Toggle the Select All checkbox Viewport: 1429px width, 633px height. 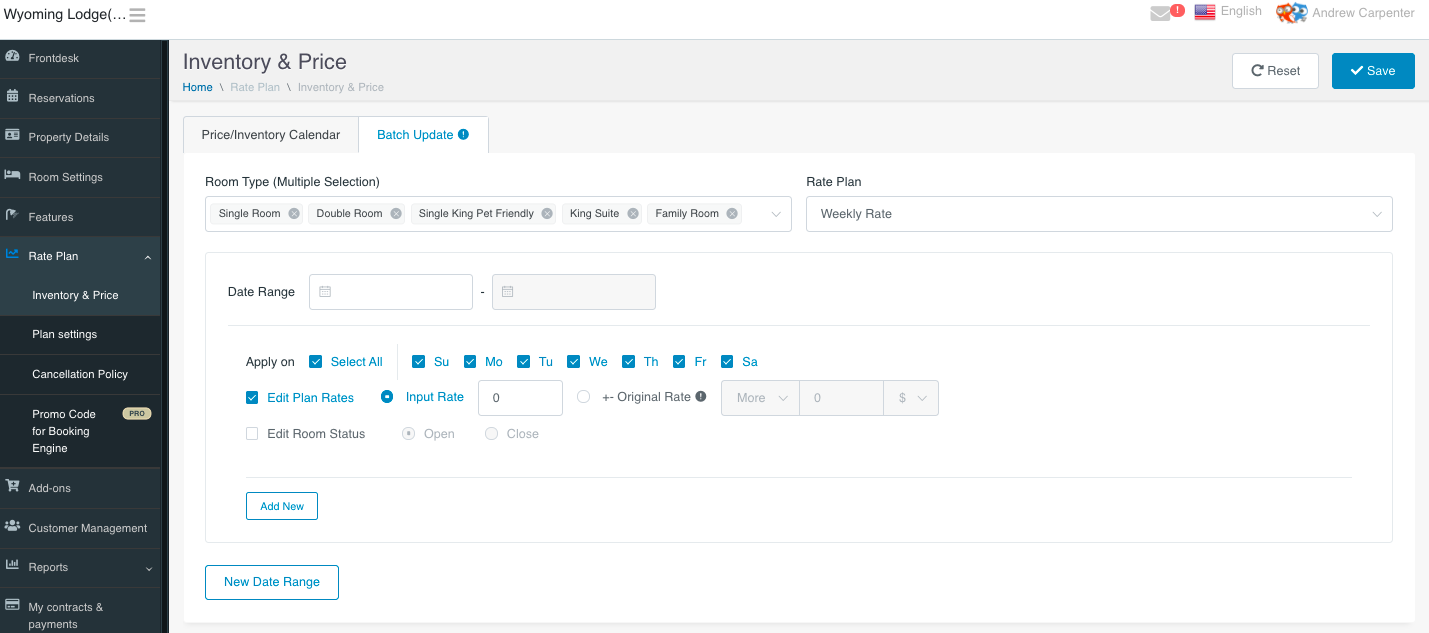(x=316, y=362)
